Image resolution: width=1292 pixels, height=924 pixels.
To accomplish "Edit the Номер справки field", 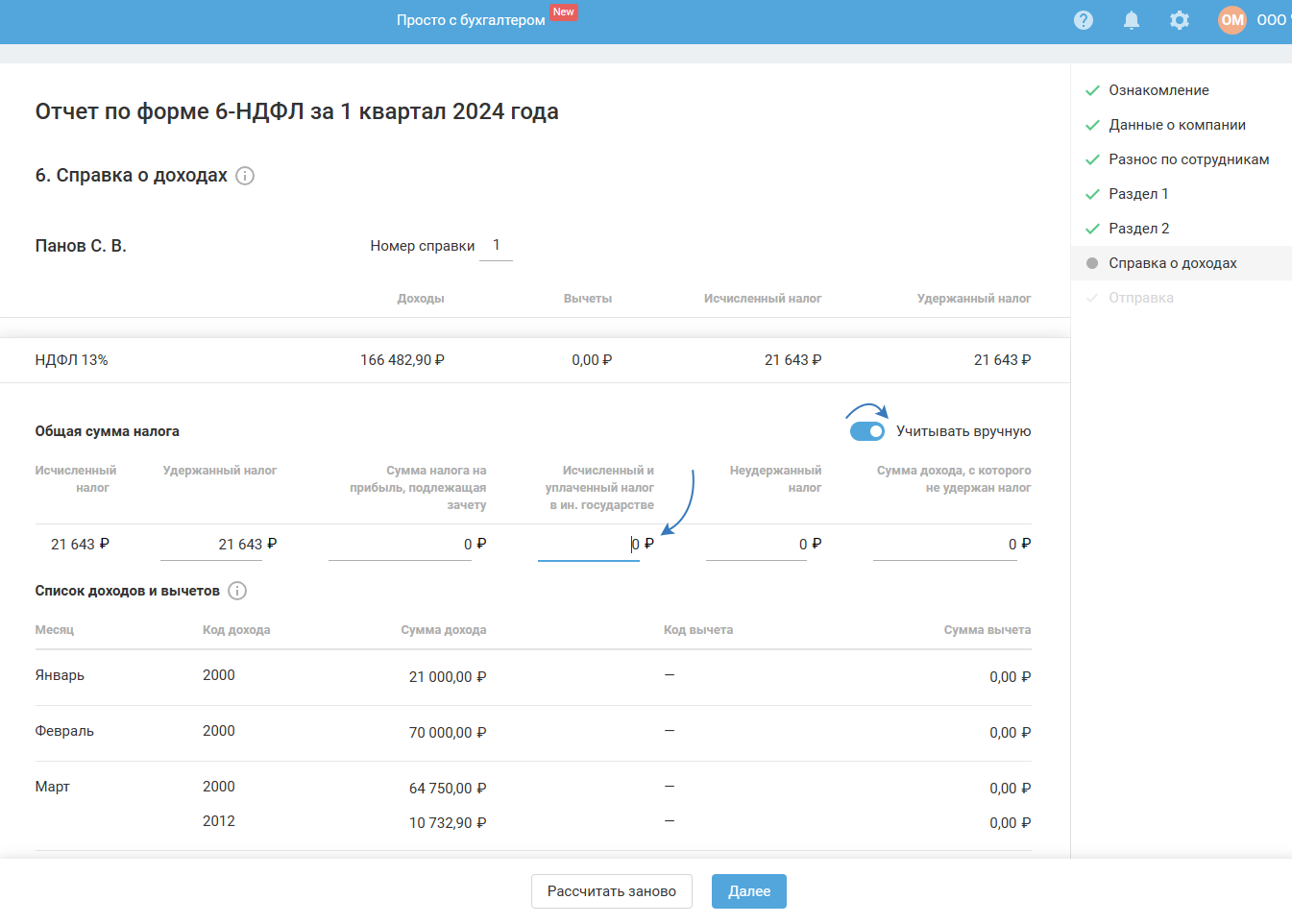I will pos(496,246).
